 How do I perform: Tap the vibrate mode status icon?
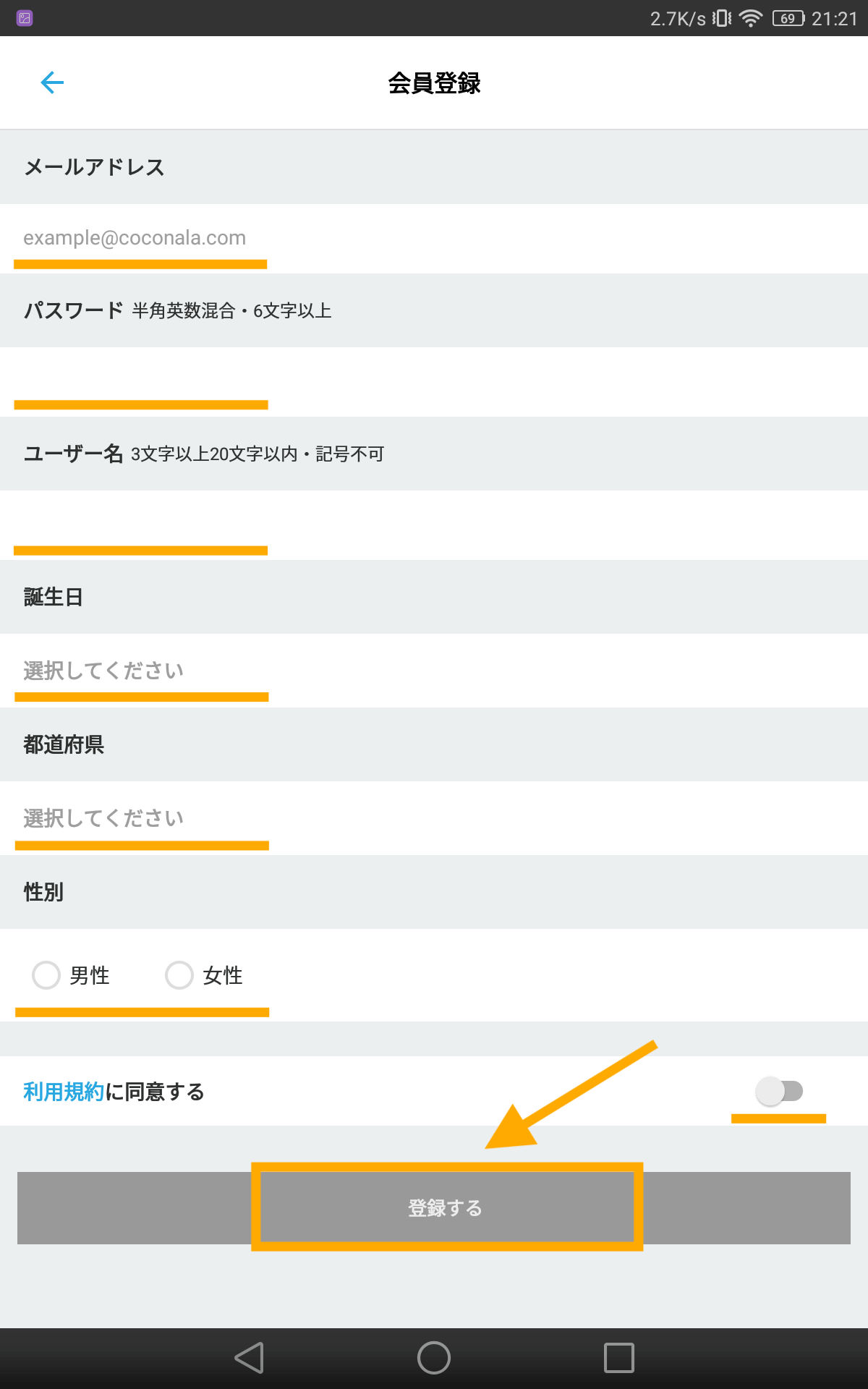(722, 18)
